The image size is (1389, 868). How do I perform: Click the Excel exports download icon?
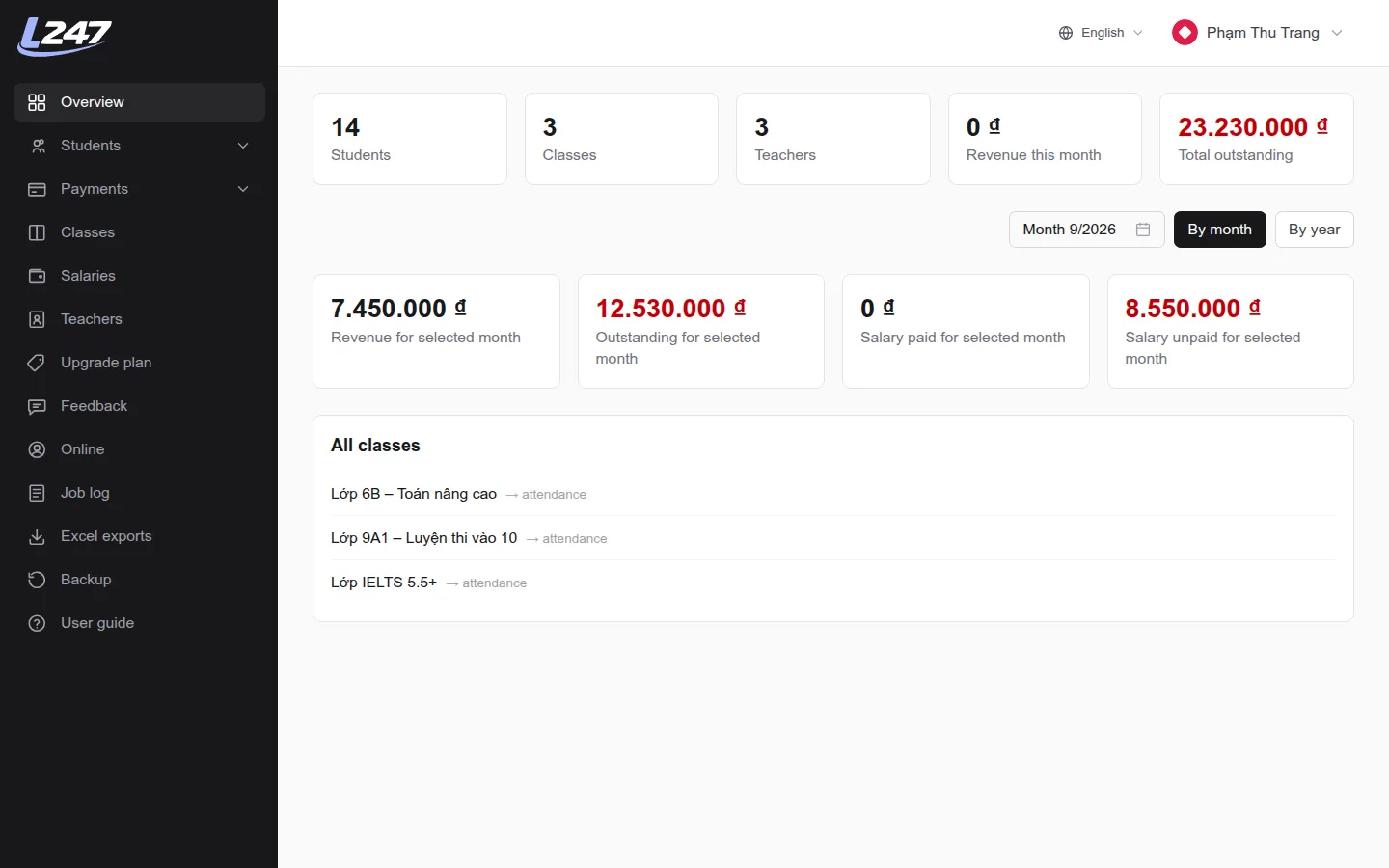coord(37,536)
